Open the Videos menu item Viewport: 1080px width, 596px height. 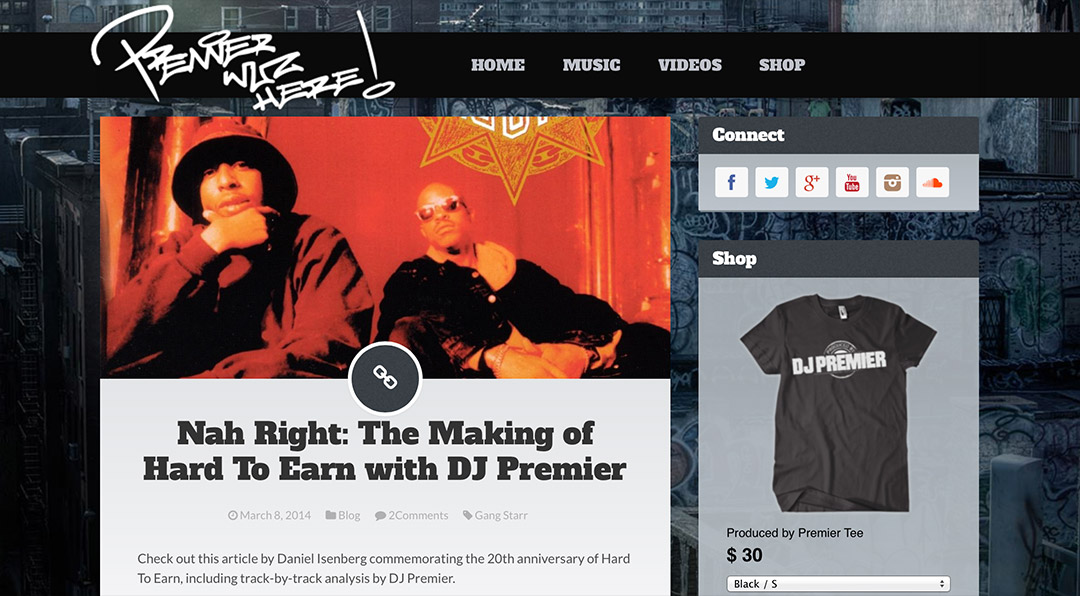690,65
